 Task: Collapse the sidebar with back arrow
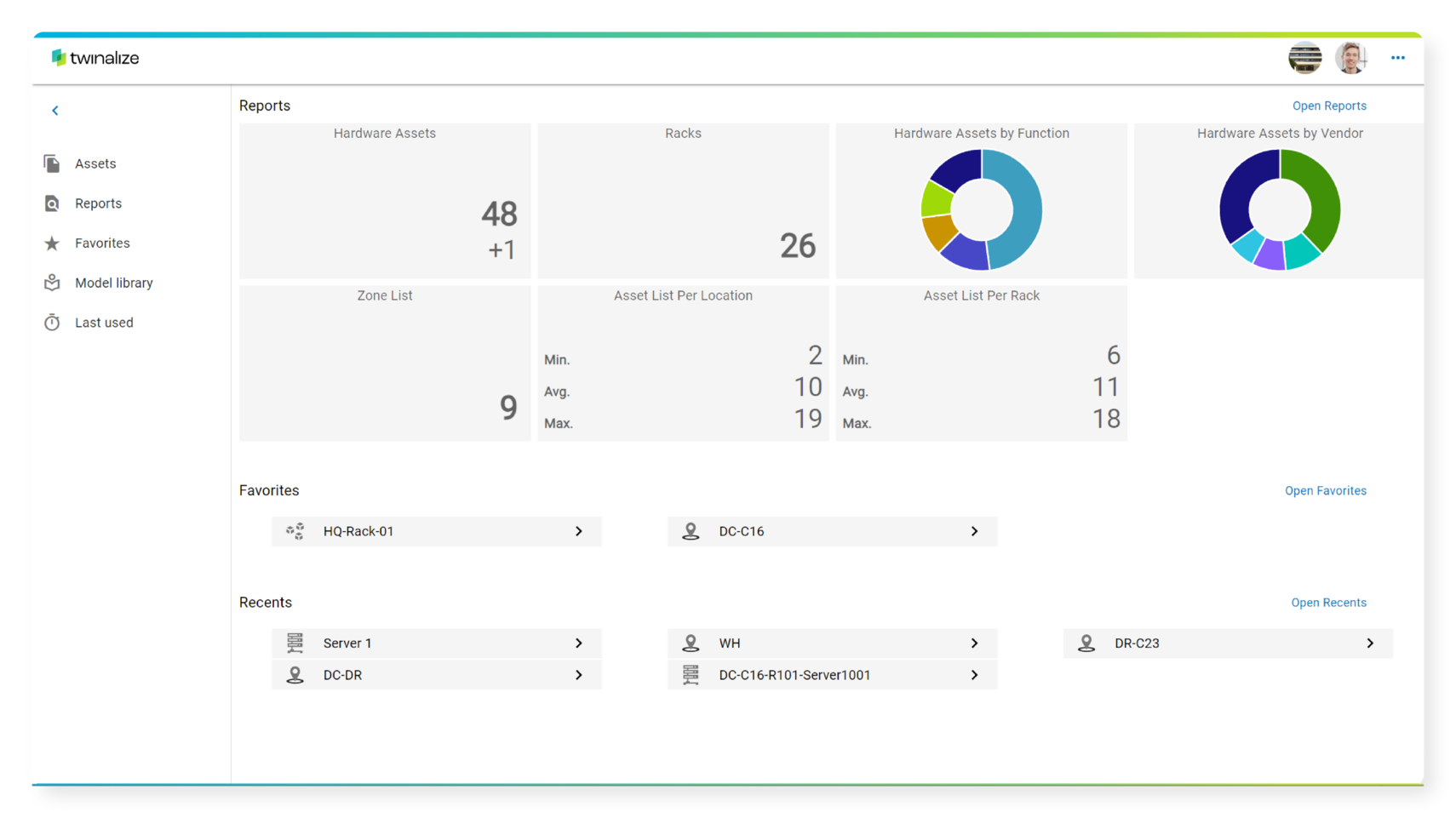(x=55, y=111)
